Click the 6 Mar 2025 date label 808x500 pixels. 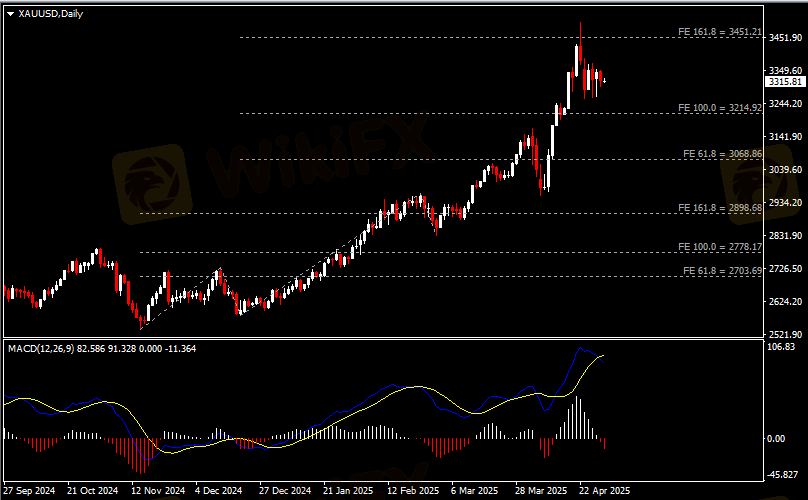pyautogui.click(x=475, y=491)
